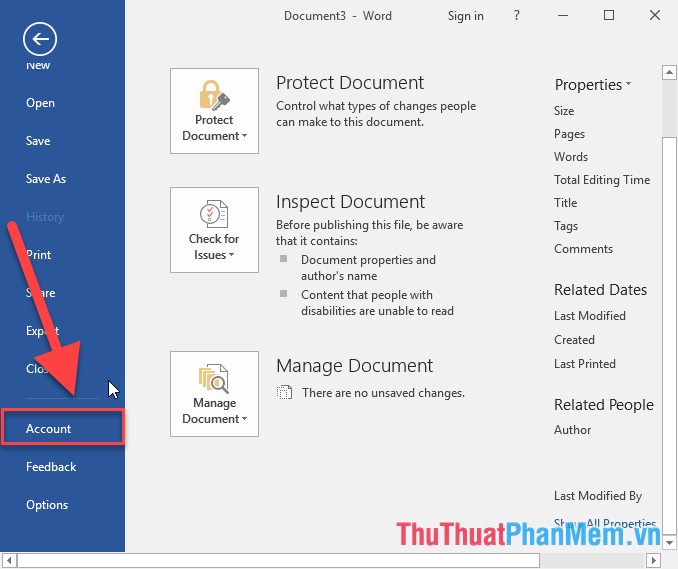Open the Account page
Image resolution: width=678 pixels, height=569 pixels.
point(63,427)
